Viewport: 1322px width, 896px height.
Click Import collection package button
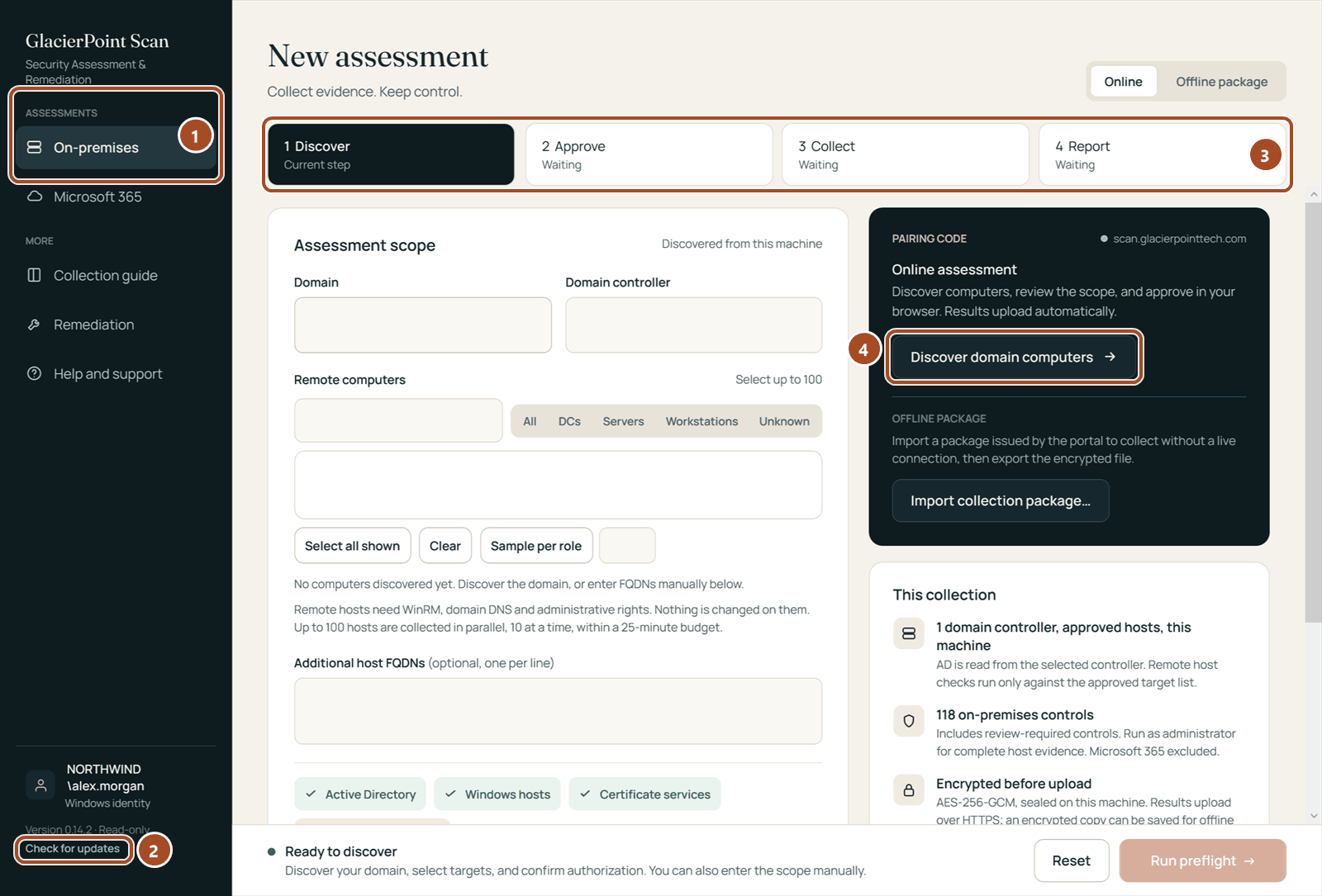coord(1001,500)
